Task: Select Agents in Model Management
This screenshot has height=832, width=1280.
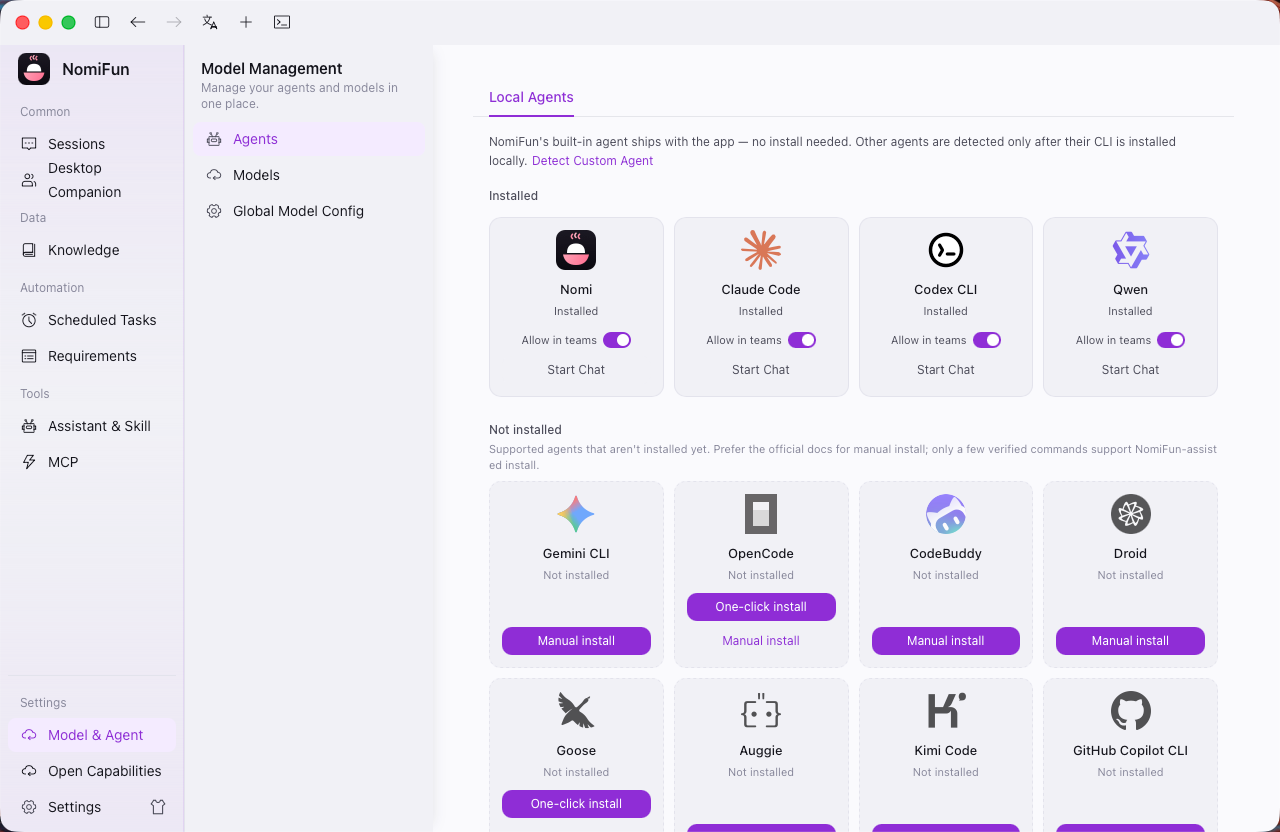Action: (309, 139)
